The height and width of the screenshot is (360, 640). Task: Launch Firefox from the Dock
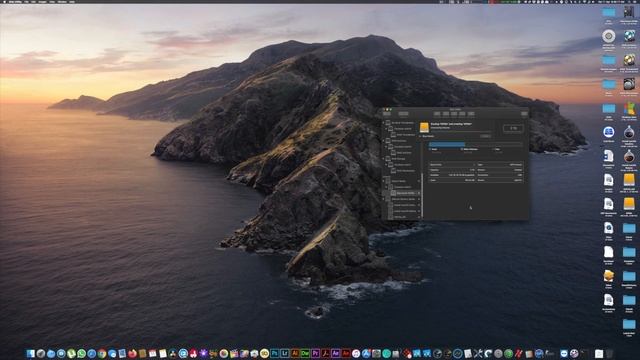[132, 353]
